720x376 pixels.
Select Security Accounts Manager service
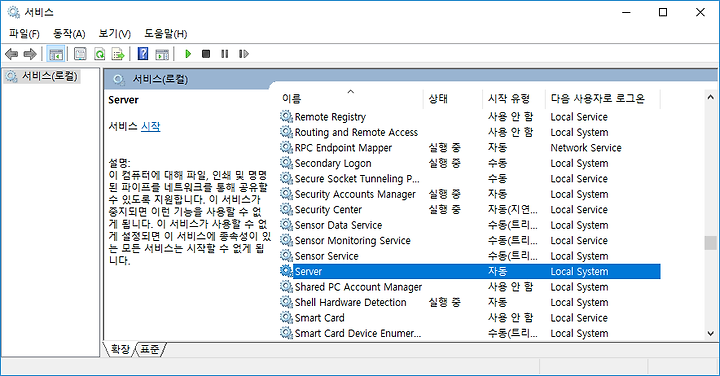pos(469,194)
